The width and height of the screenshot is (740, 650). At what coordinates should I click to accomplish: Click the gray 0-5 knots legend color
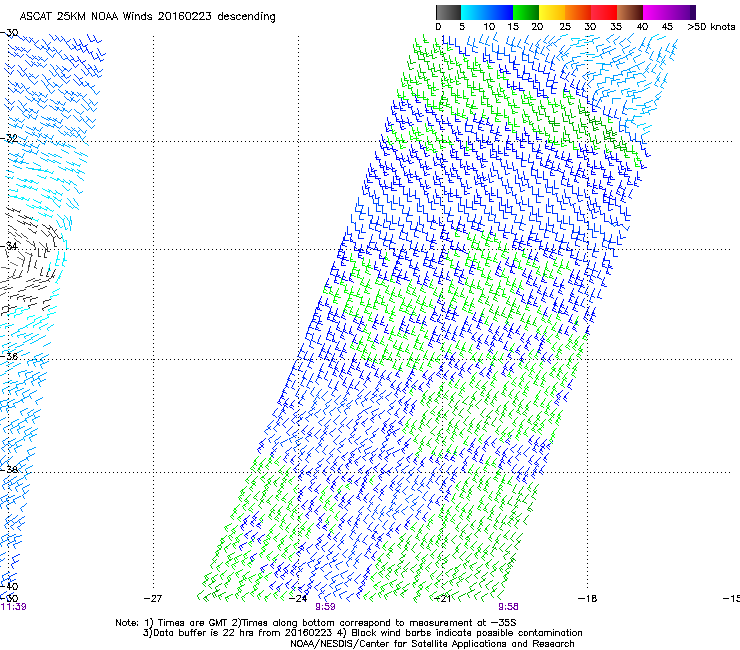[x=448, y=12]
